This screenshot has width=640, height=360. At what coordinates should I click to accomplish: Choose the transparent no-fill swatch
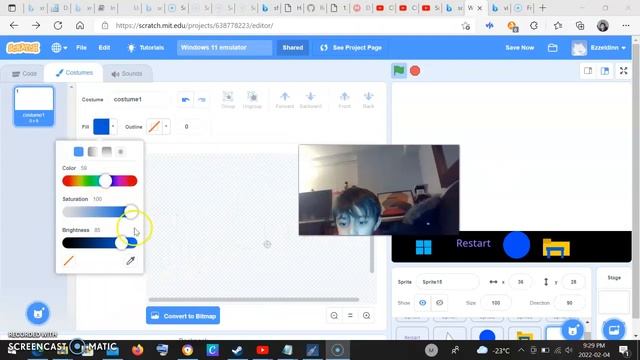tap(69, 261)
